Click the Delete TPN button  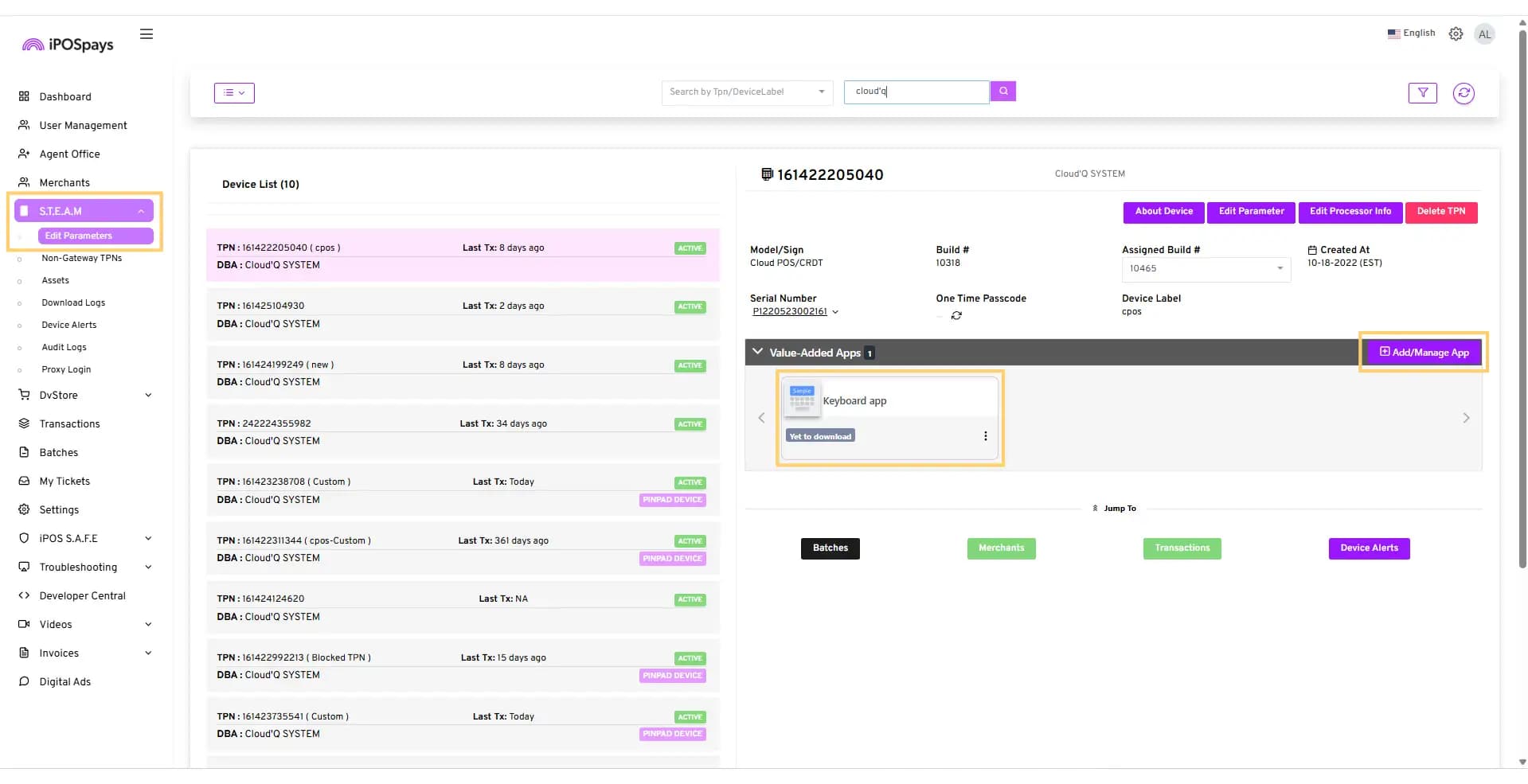[x=1441, y=212]
